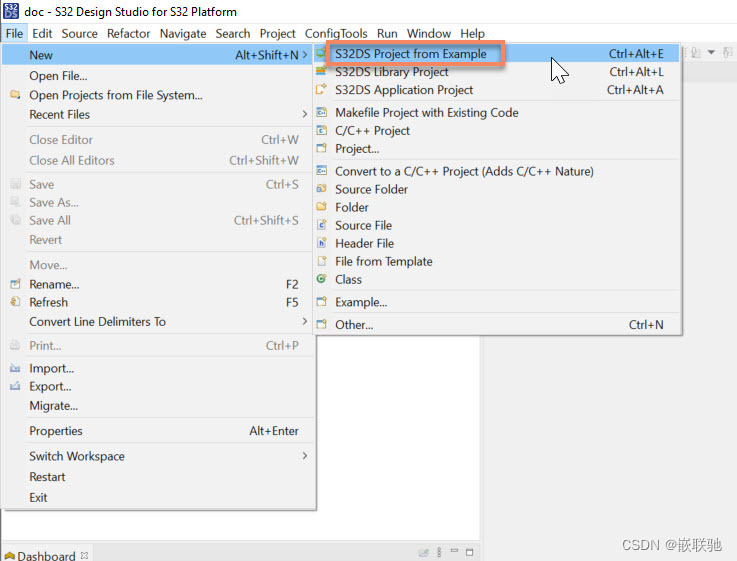
Task: Click the Rename icon in File menu
Action: [16, 284]
